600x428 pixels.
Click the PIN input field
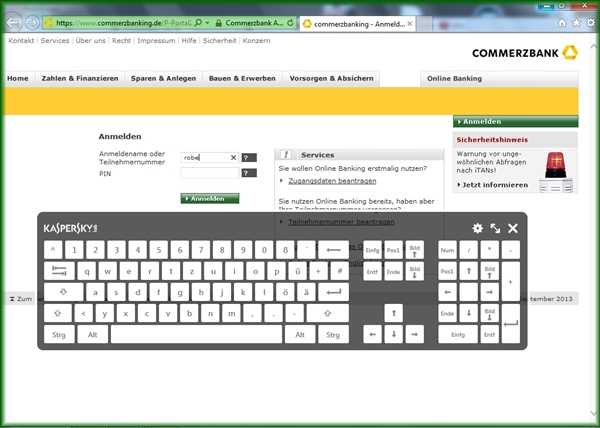click(210, 173)
